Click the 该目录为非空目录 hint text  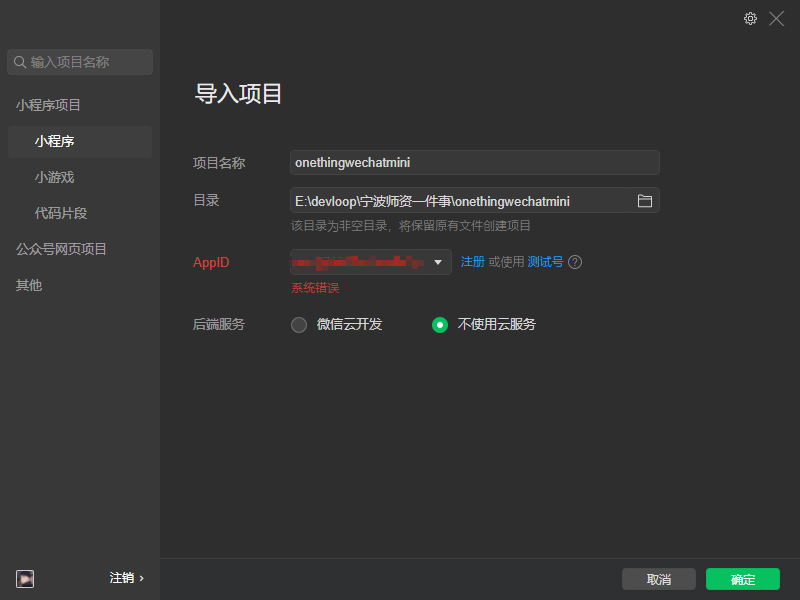[411, 226]
